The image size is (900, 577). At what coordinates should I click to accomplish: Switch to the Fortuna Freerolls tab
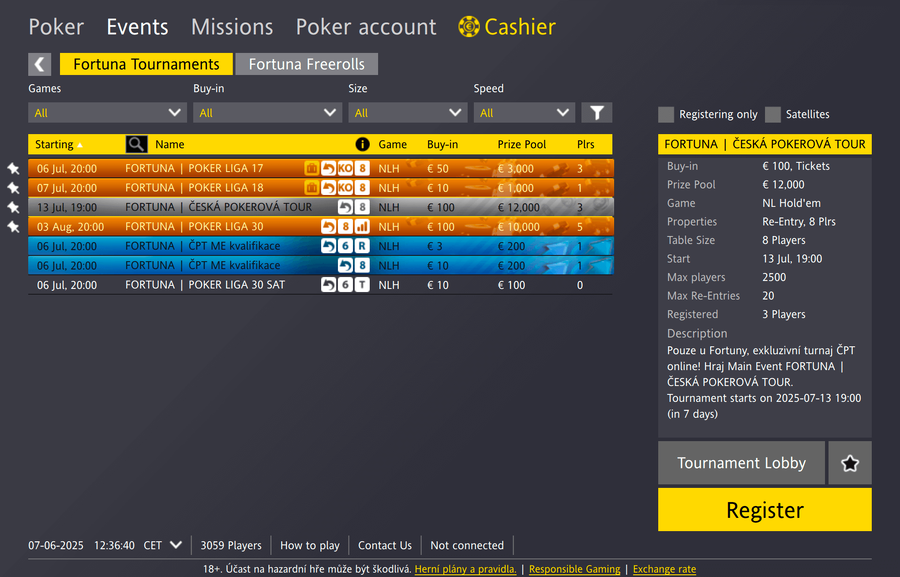307,64
